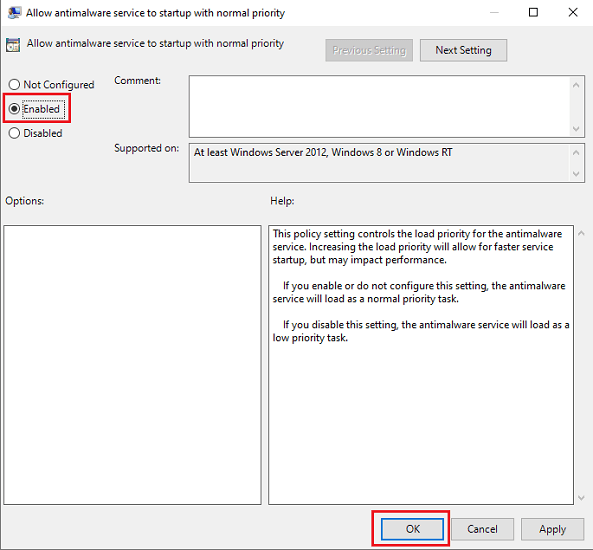Click the 'This policy setting controls' help paragraph
Viewport: 593px width, 550px height.
(417, 247)
